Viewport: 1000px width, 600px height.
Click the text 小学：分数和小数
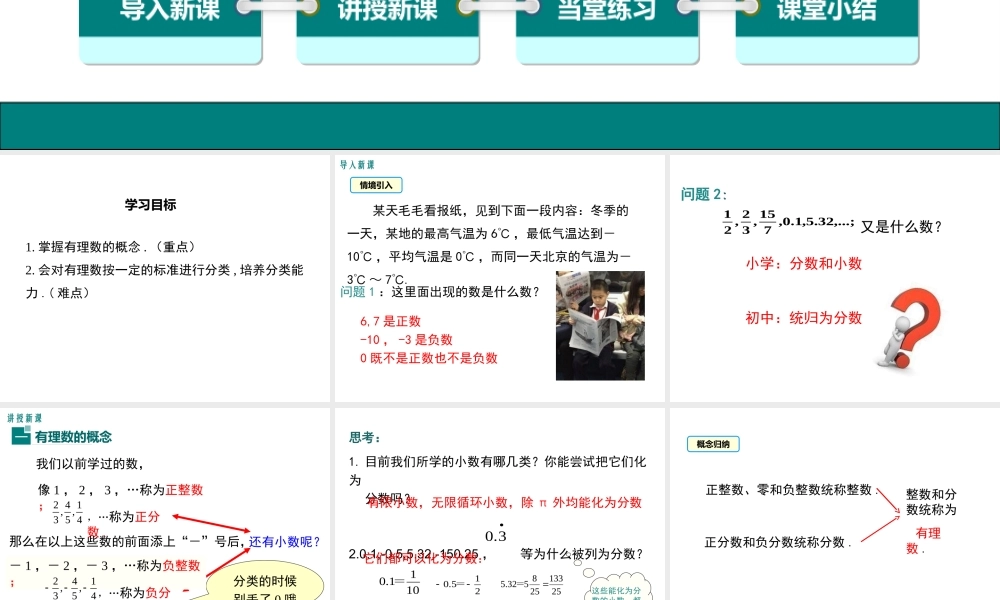pyautogui.click(x=804, y=263)
